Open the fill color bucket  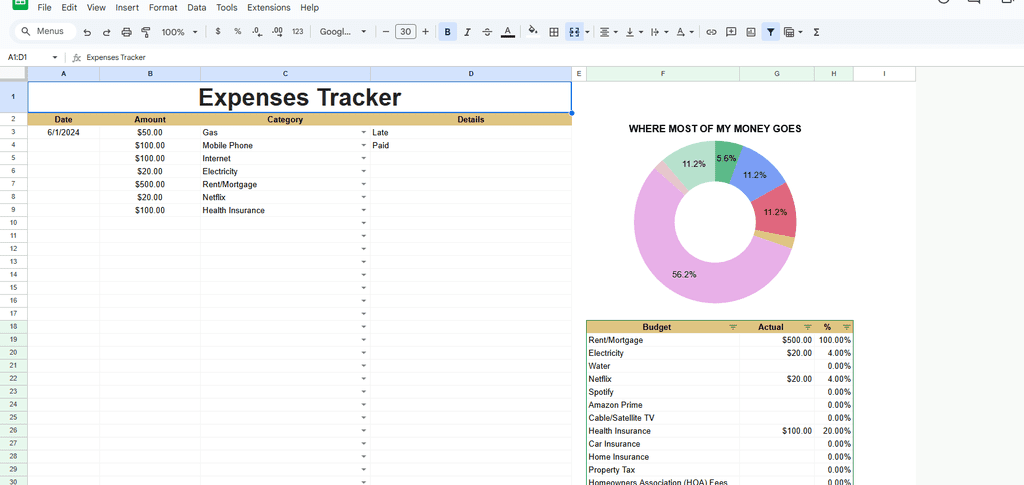click(x=533, y=31)
